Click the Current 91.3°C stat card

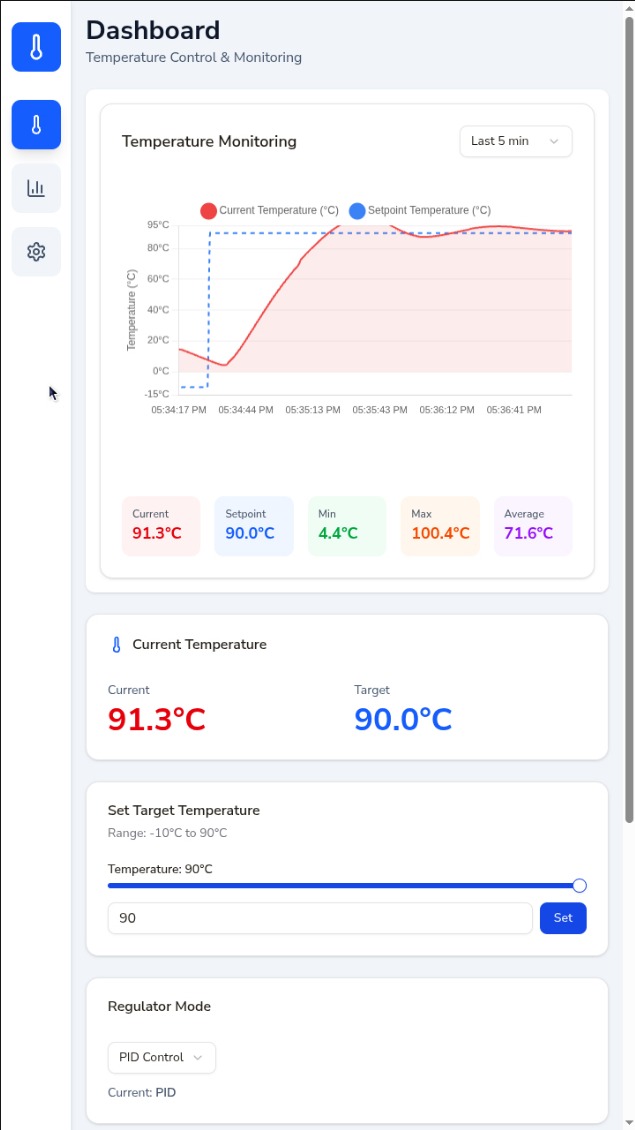click(x=161, y=526)
